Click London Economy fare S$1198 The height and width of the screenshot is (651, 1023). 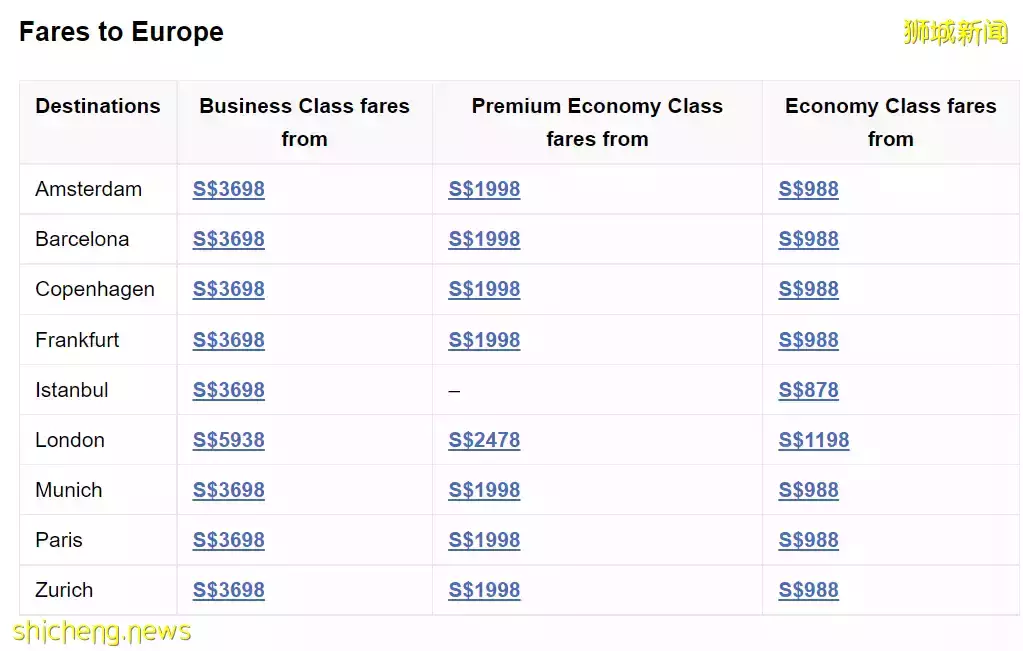814,440
